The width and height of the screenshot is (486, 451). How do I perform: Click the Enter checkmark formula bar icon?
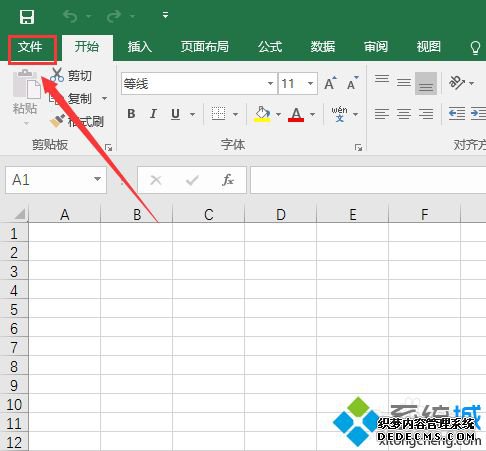[192, 180]
